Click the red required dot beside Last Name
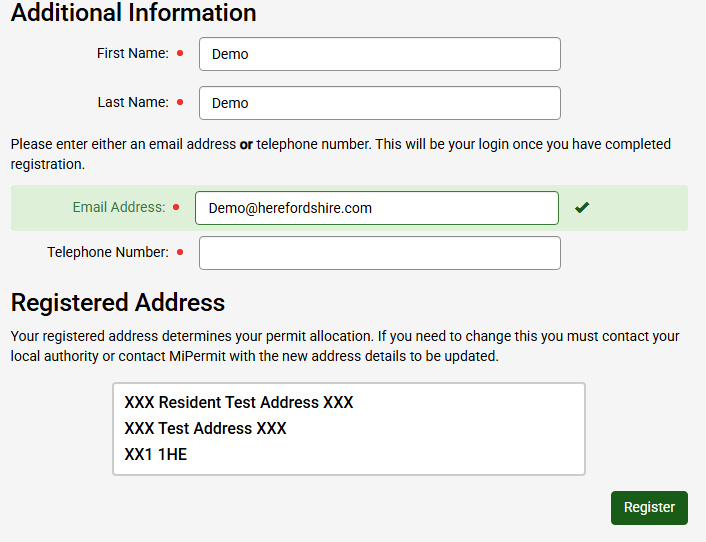Screen dimensions: 706x542 (x=180, y=103)
